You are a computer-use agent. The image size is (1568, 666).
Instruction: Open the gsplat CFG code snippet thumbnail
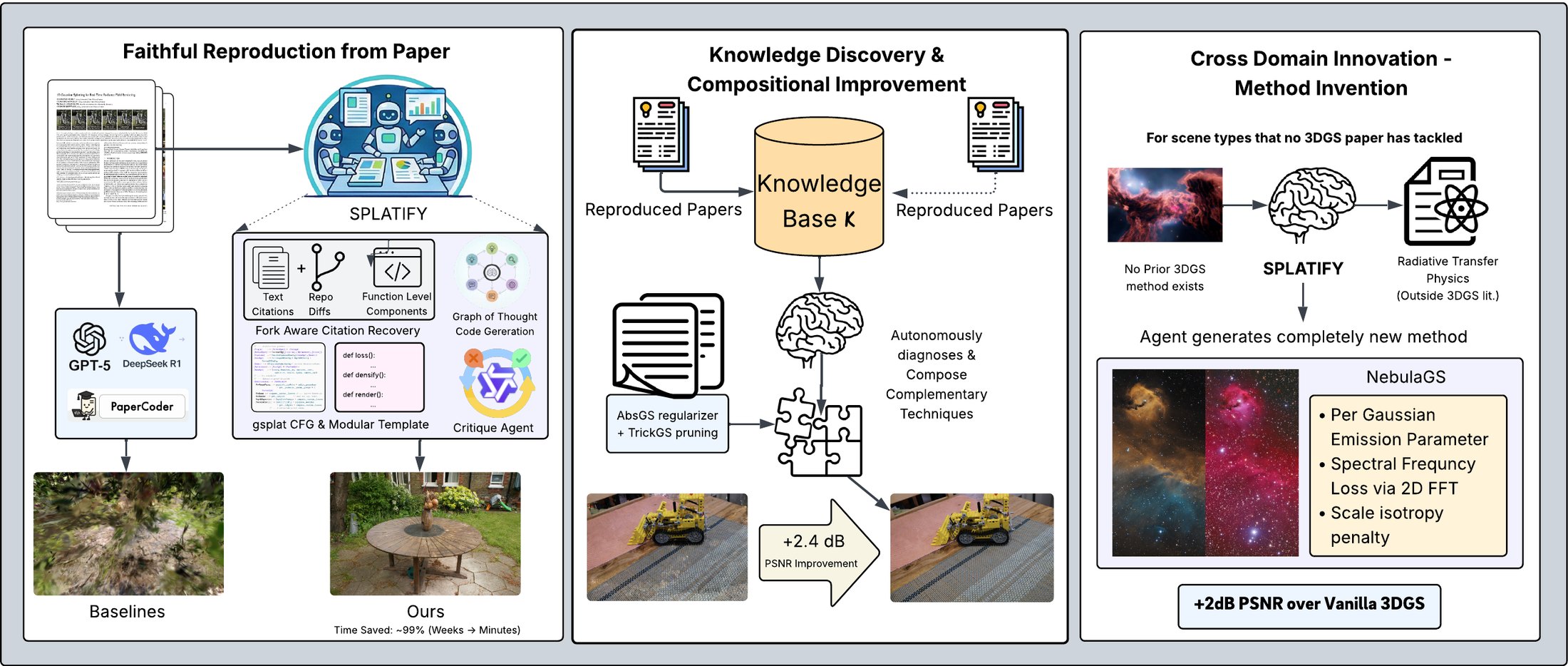289,377
